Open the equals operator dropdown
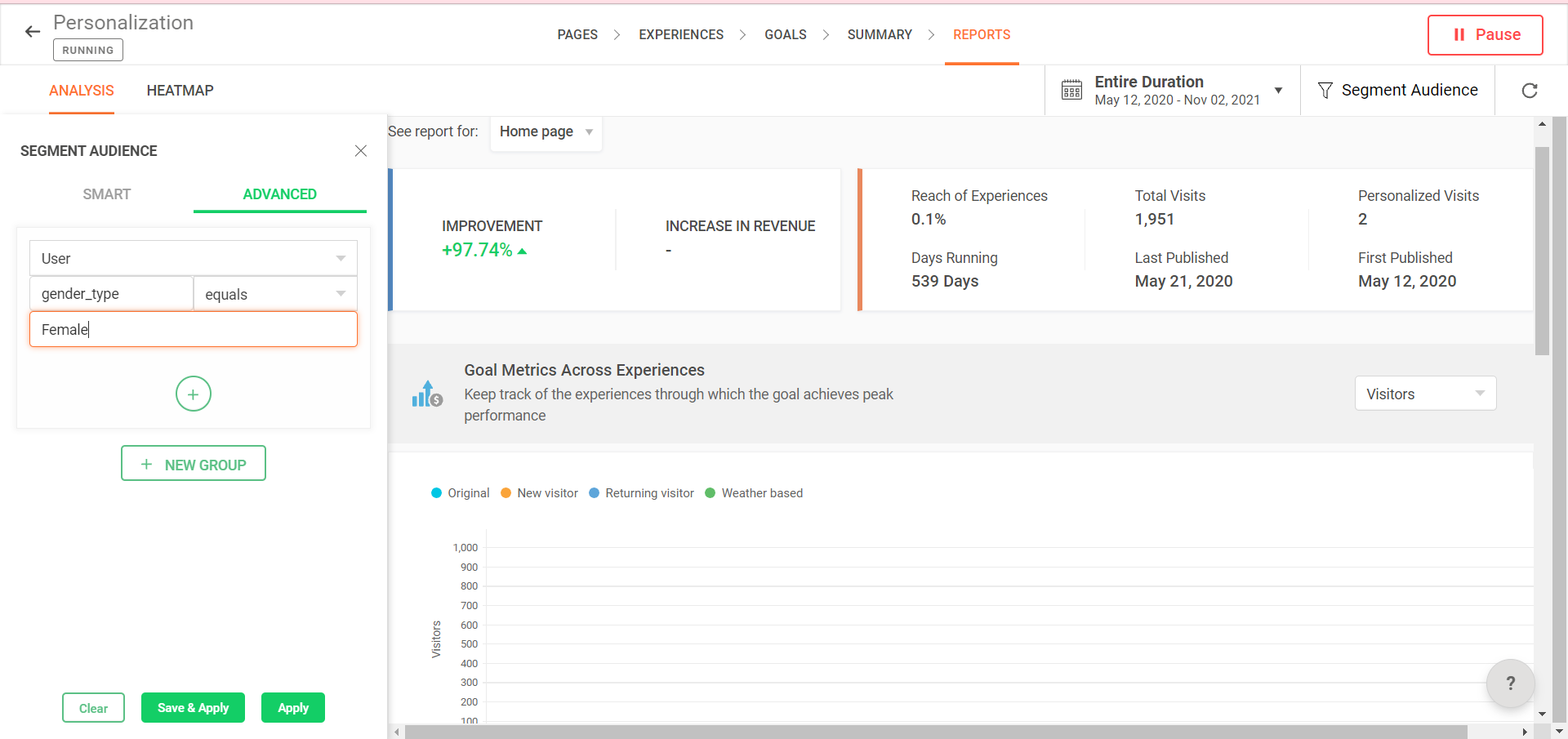The image size is (1568, 739). pyautogui.click(x=275, y=294)
